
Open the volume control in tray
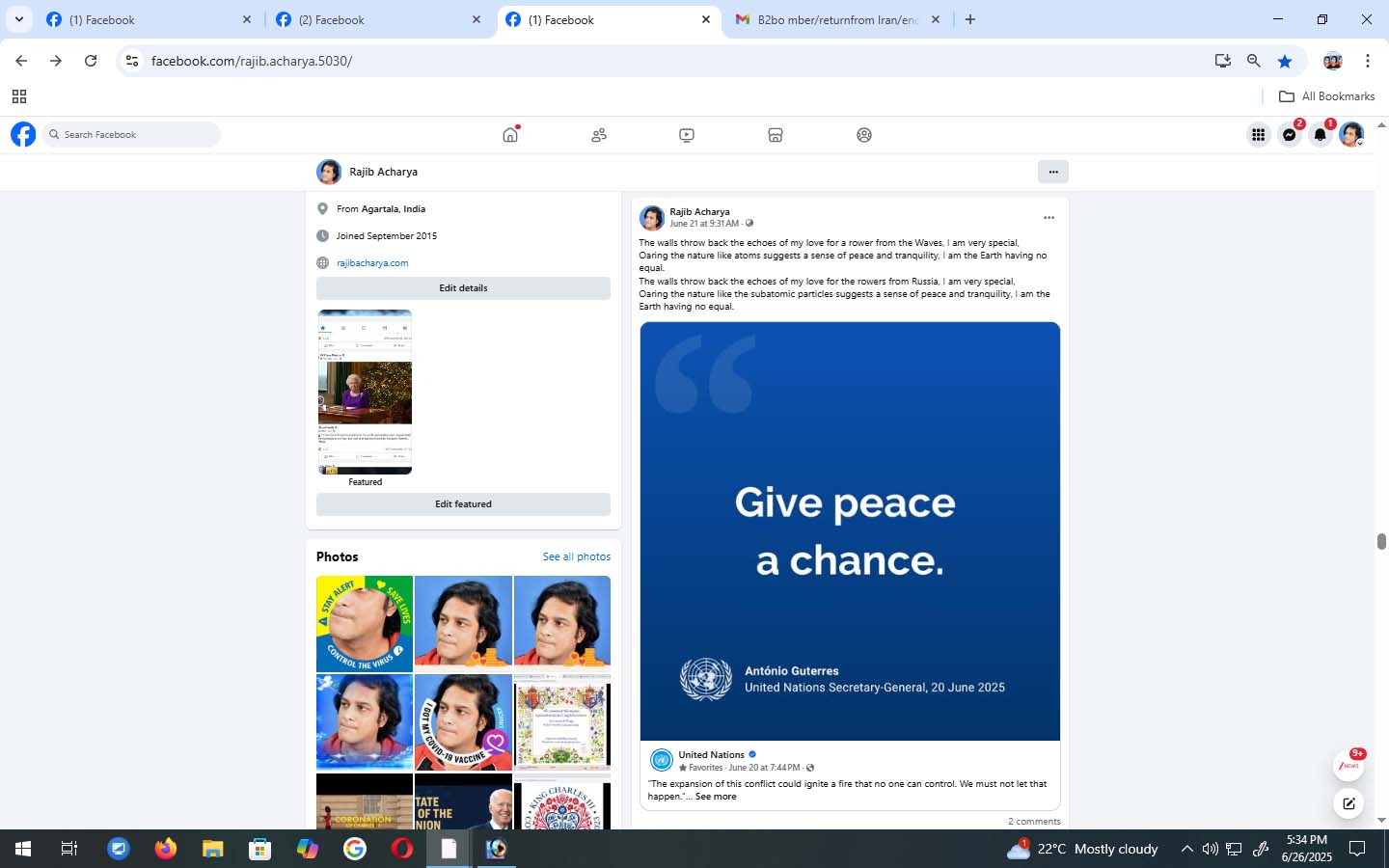(1210, 849)
